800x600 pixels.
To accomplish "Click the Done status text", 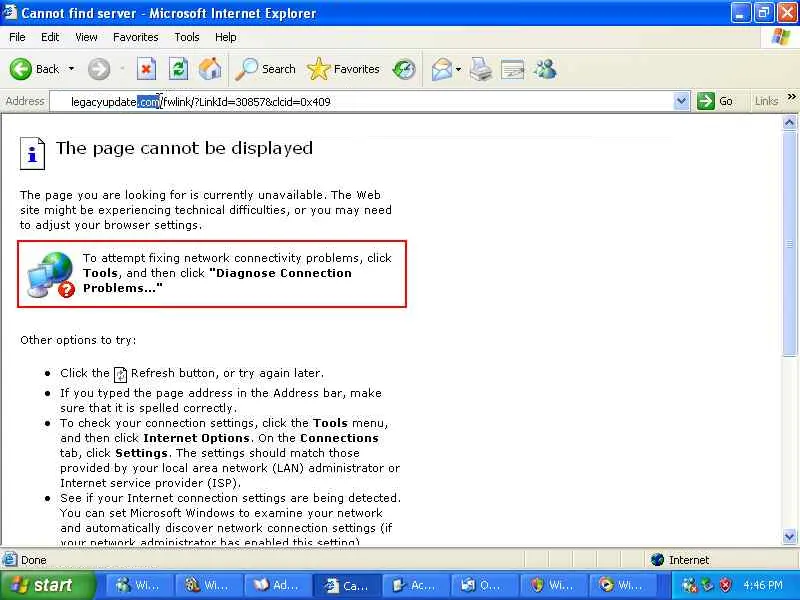I will (34, 560).
